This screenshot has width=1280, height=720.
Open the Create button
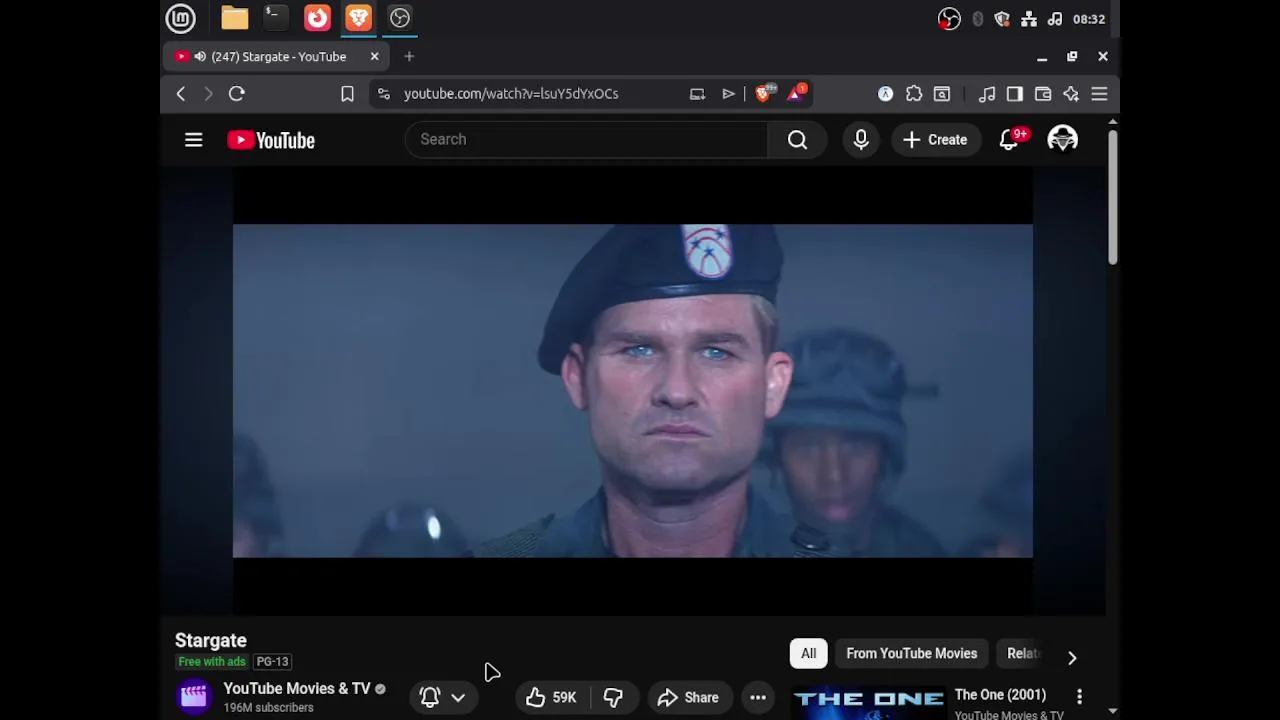[935, 140]
